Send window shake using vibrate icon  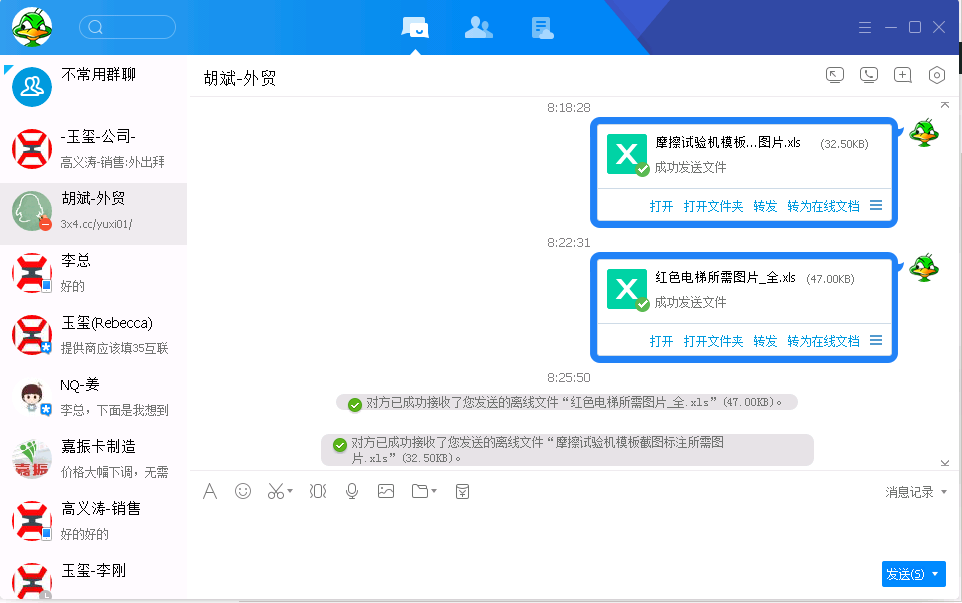318,491
